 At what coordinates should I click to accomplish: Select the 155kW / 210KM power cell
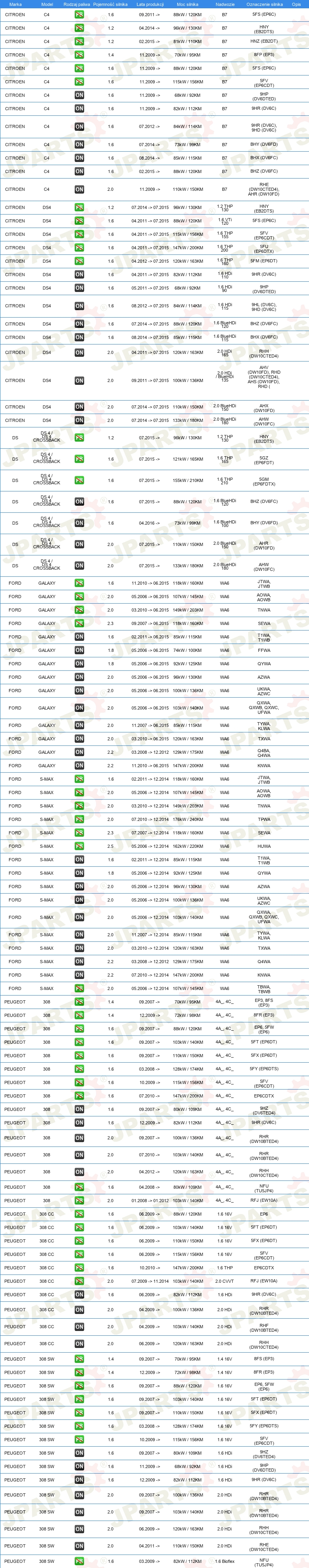pos(187,480)
